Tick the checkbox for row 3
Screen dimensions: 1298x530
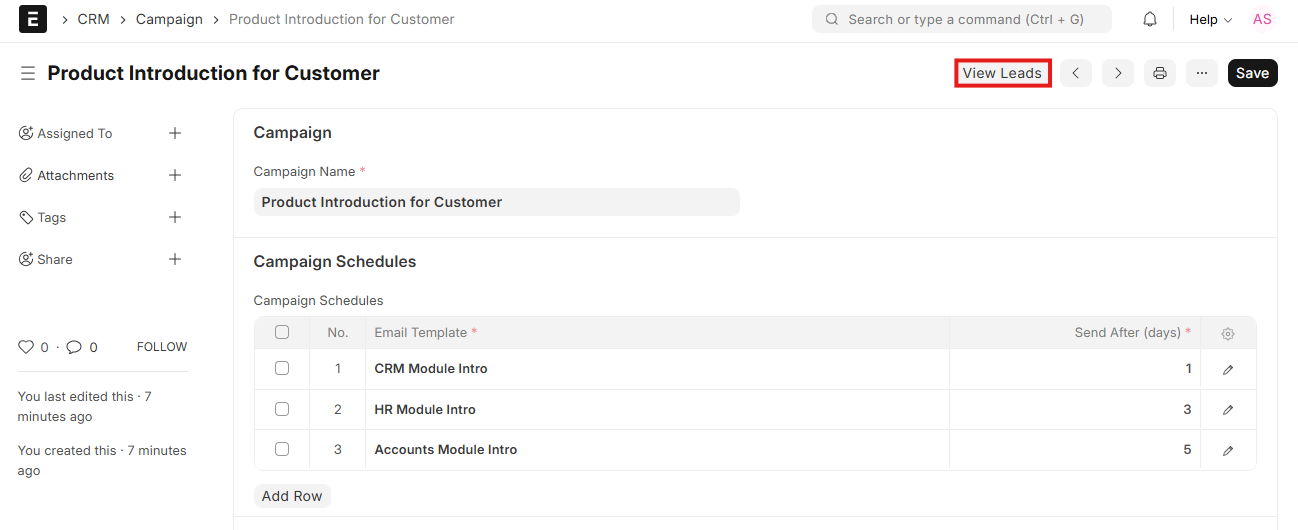click(282, 450)
